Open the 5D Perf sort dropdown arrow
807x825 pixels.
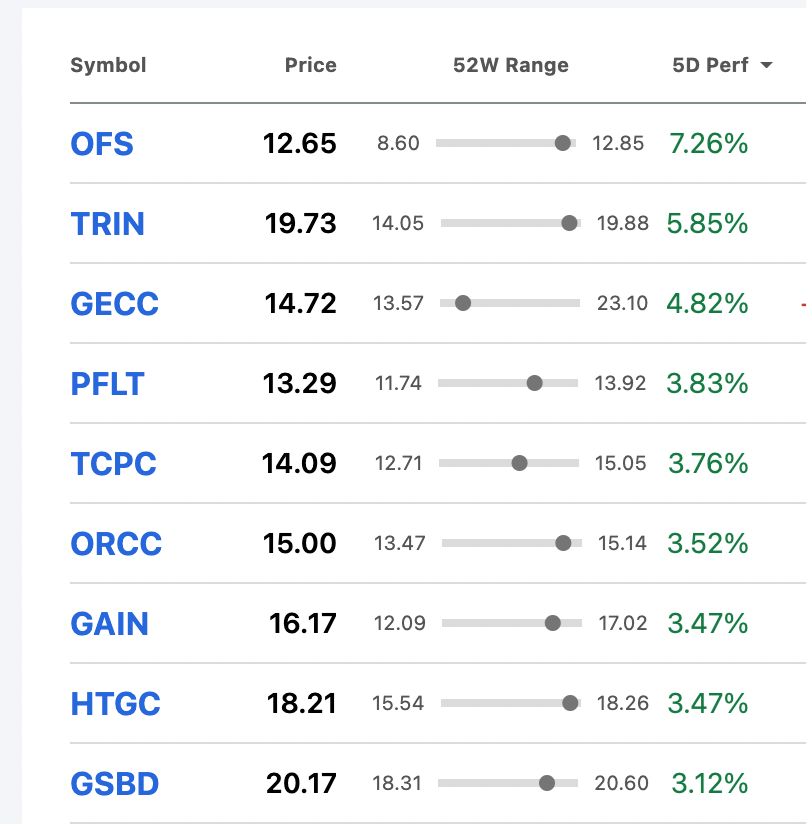click(767, 66)
